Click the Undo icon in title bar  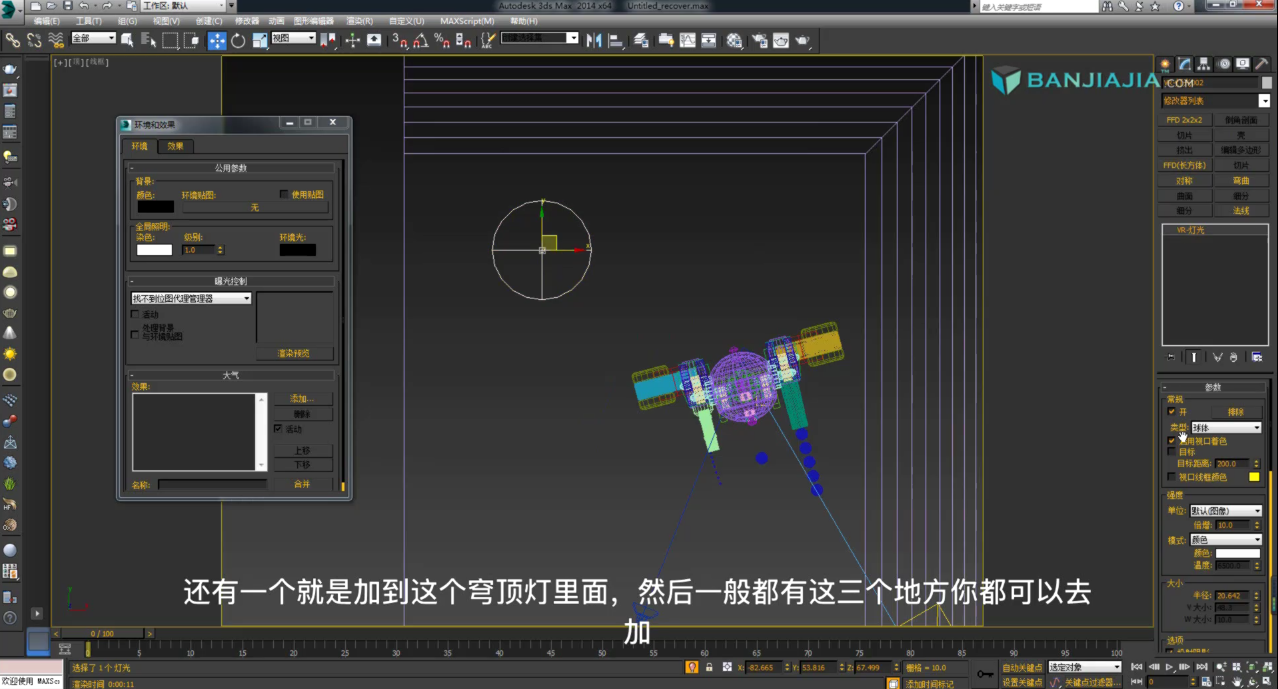pyautogui.click(x=84, y=6)
